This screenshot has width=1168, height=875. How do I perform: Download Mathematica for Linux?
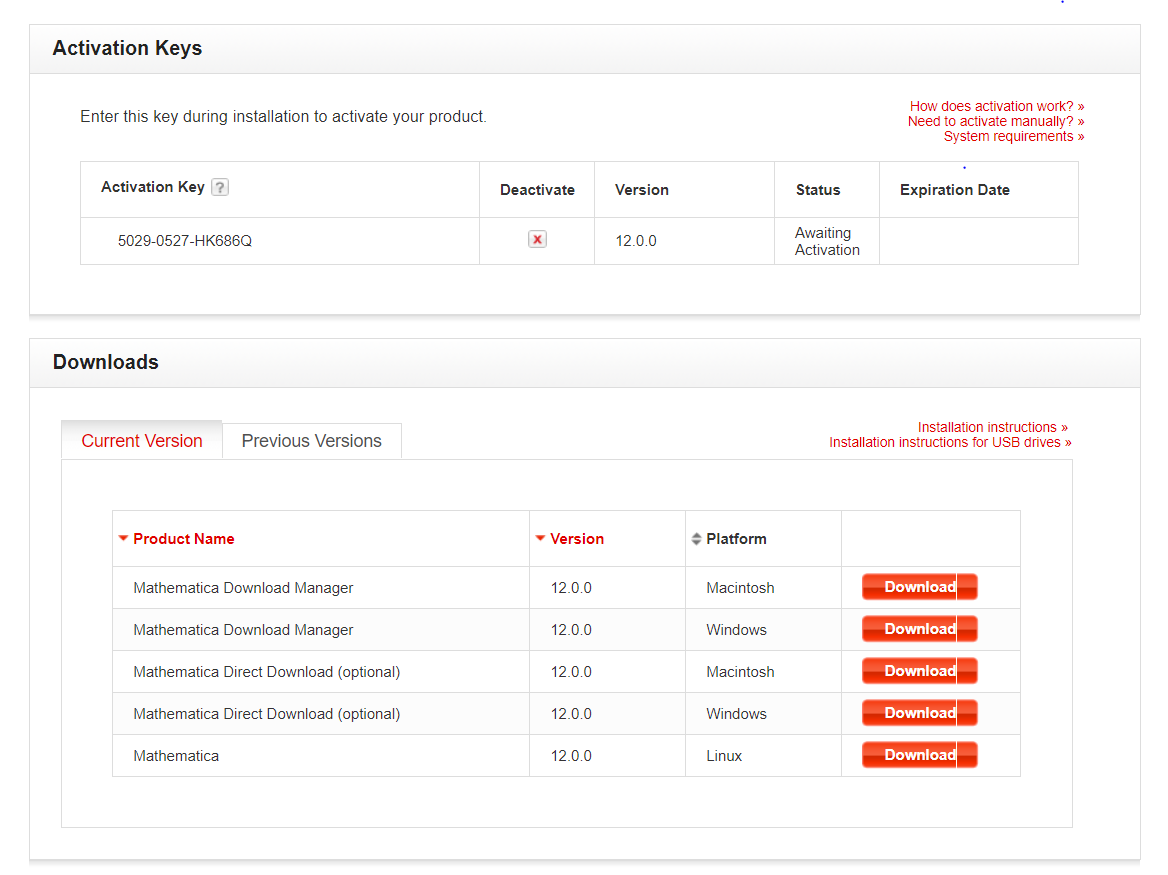coord(919,754)
